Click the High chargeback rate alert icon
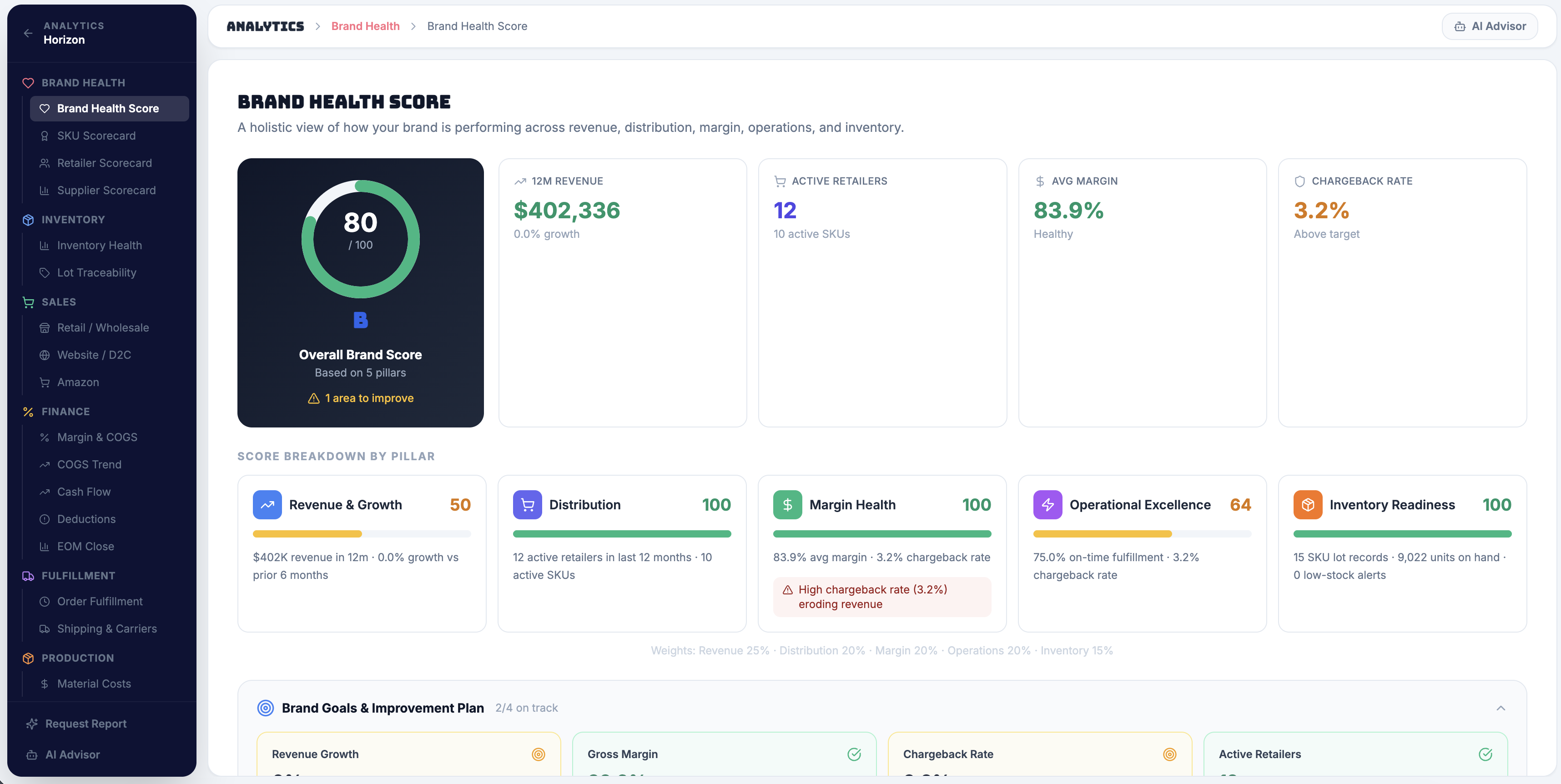This screenshot has height=784, width=1561. tap(788, 589)
